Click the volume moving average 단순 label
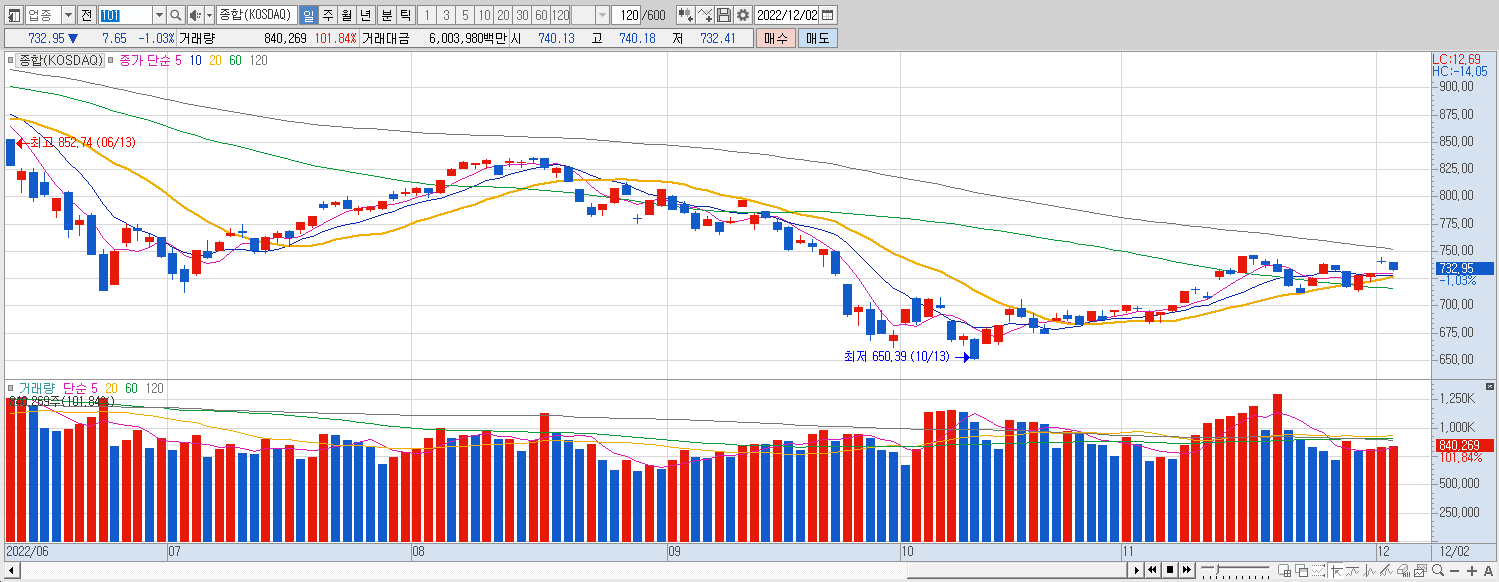The width and height of the screenshot is (1499, 582). [x=75, y=388]
